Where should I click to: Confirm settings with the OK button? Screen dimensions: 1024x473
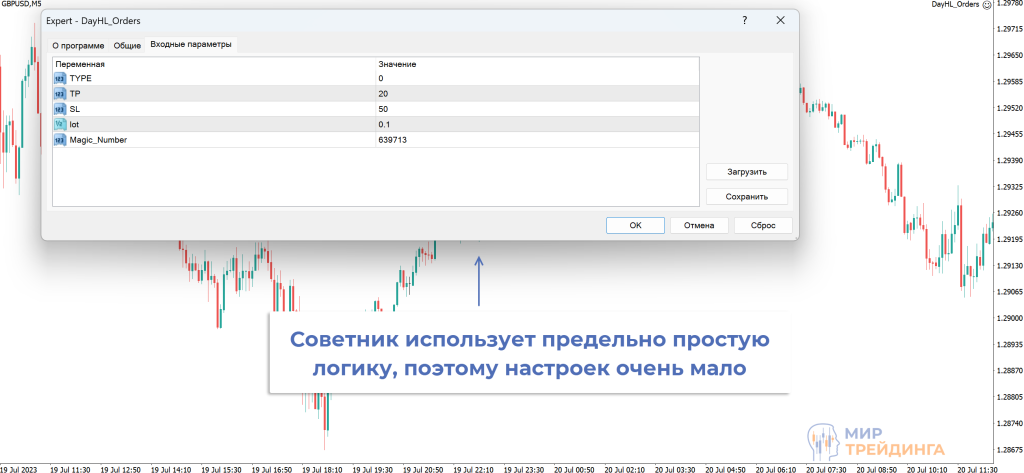coord(635,225)
